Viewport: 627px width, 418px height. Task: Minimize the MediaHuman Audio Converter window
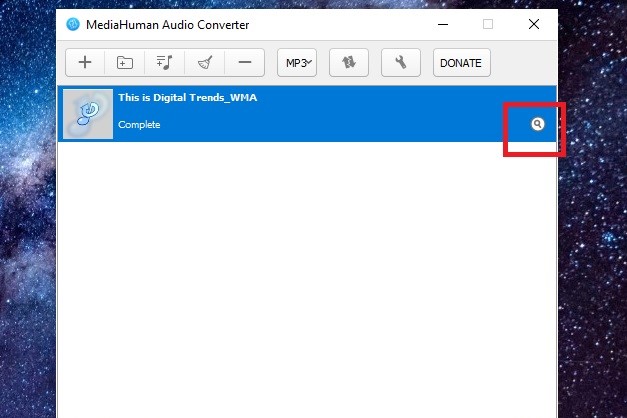pos(441,24)
